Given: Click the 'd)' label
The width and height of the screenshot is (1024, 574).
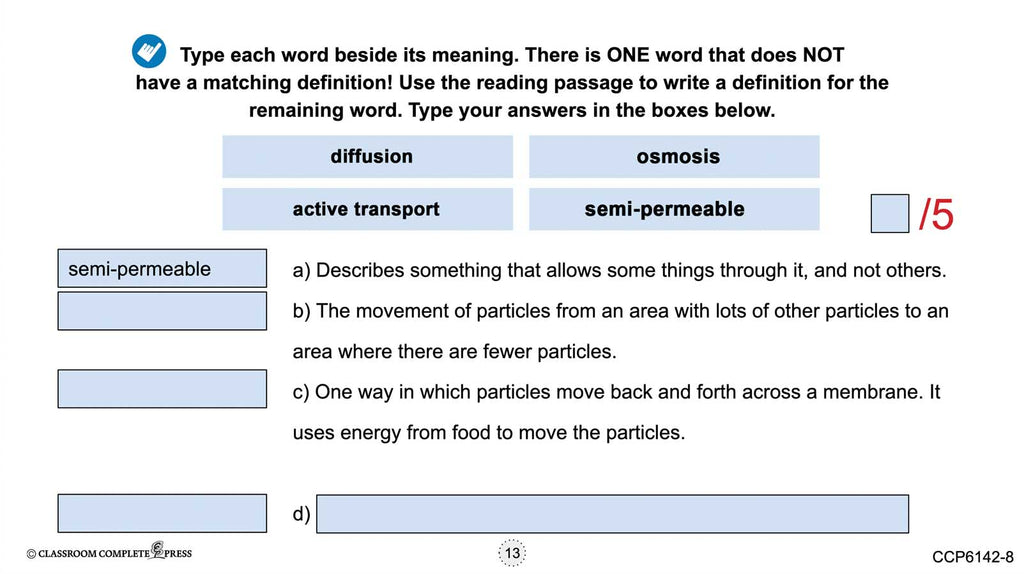Looking at the screenshot, I should (301, 515).
